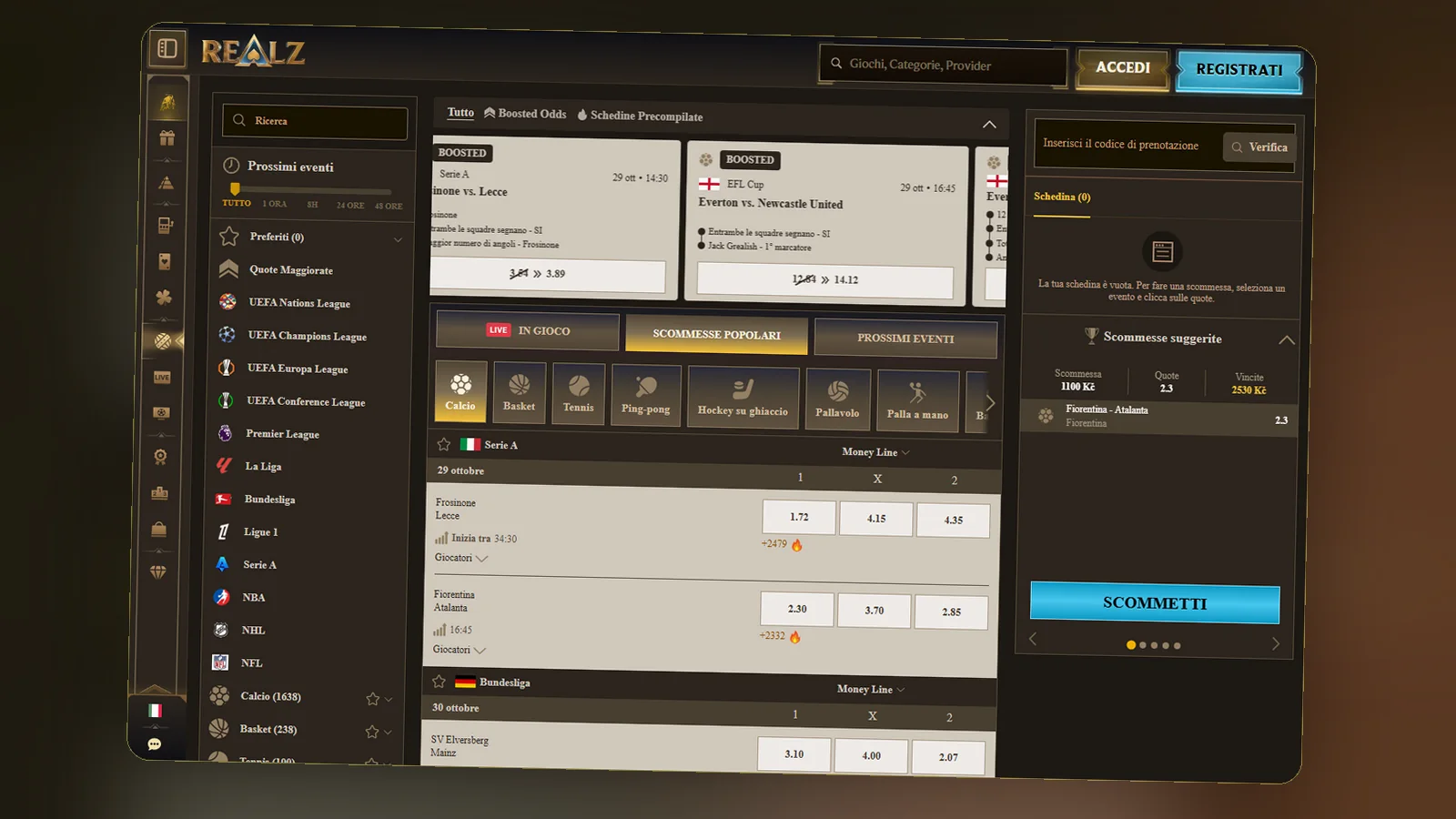Click the REGISTRATI button
The image size is (1456, 819).
[x=1239, y=70]
